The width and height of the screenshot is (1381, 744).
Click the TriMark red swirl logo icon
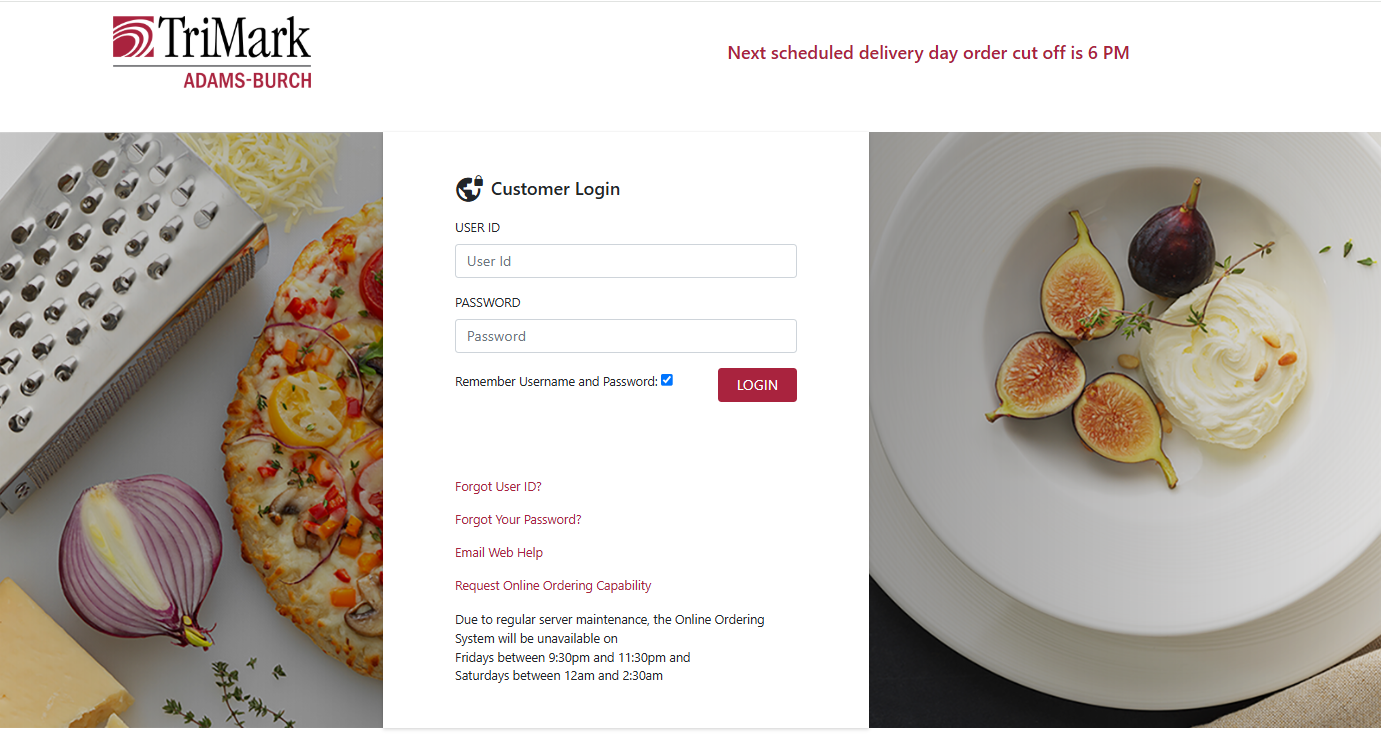[x=134, y=38]
